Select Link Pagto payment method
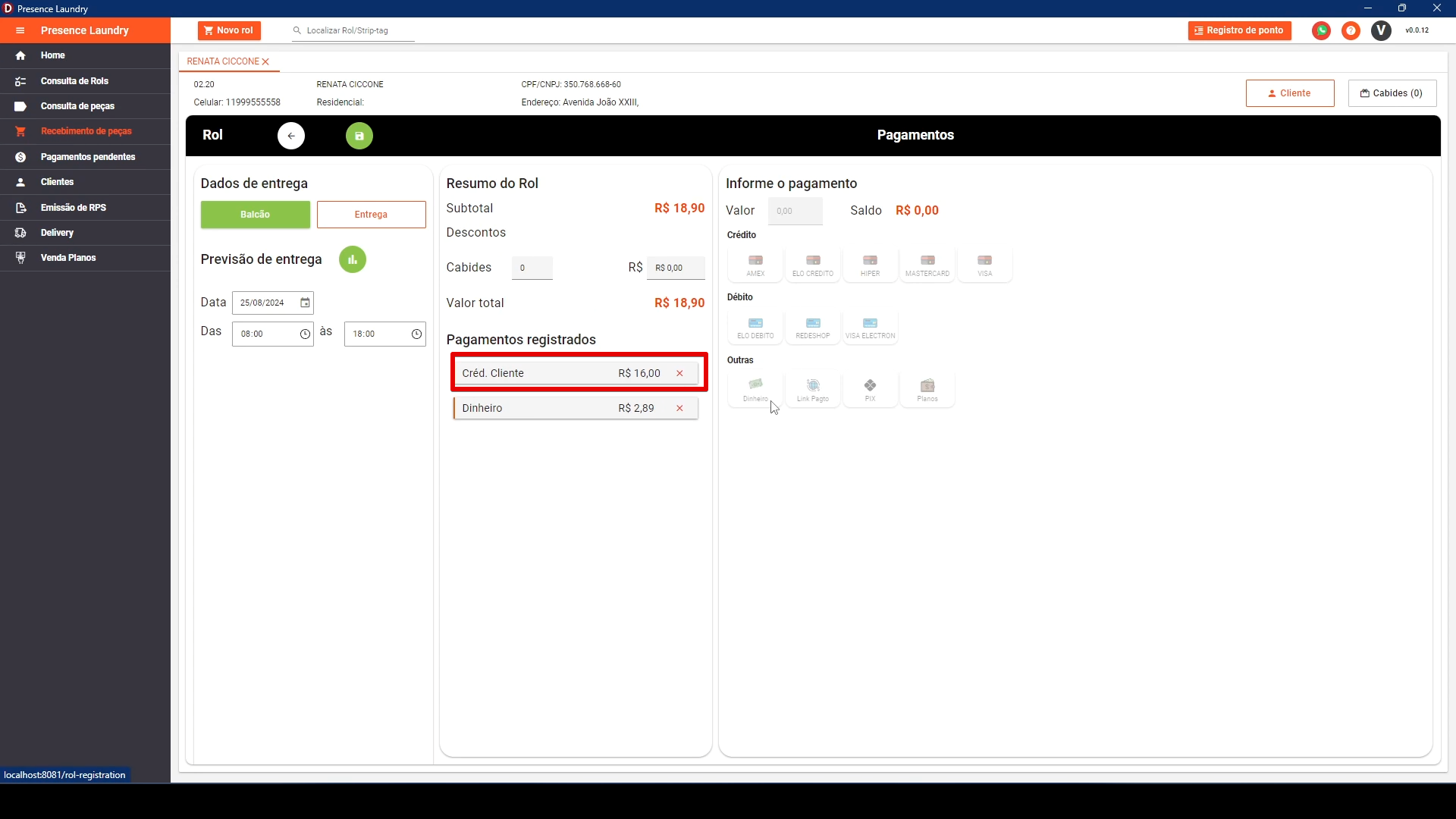 [813, 391]
